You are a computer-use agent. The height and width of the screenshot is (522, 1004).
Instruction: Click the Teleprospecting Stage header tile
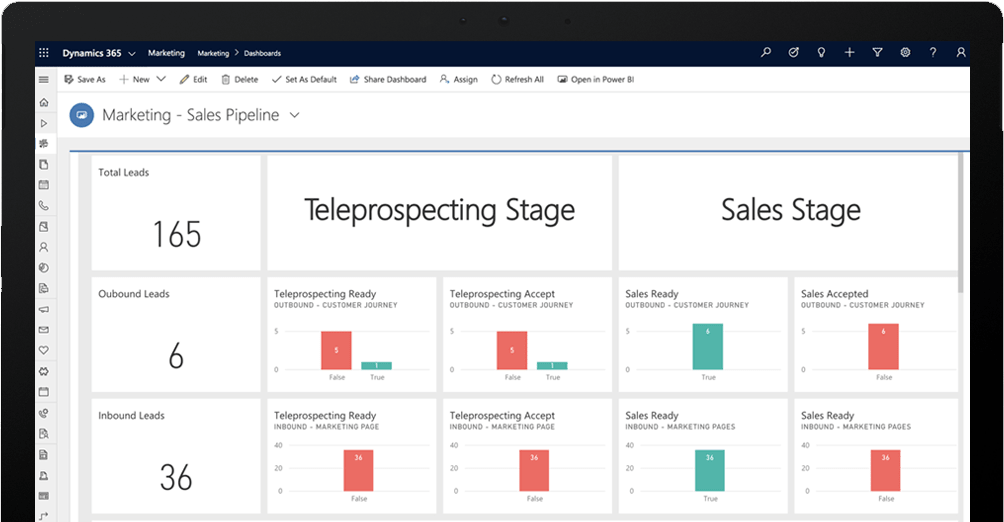tap(439, 213)
